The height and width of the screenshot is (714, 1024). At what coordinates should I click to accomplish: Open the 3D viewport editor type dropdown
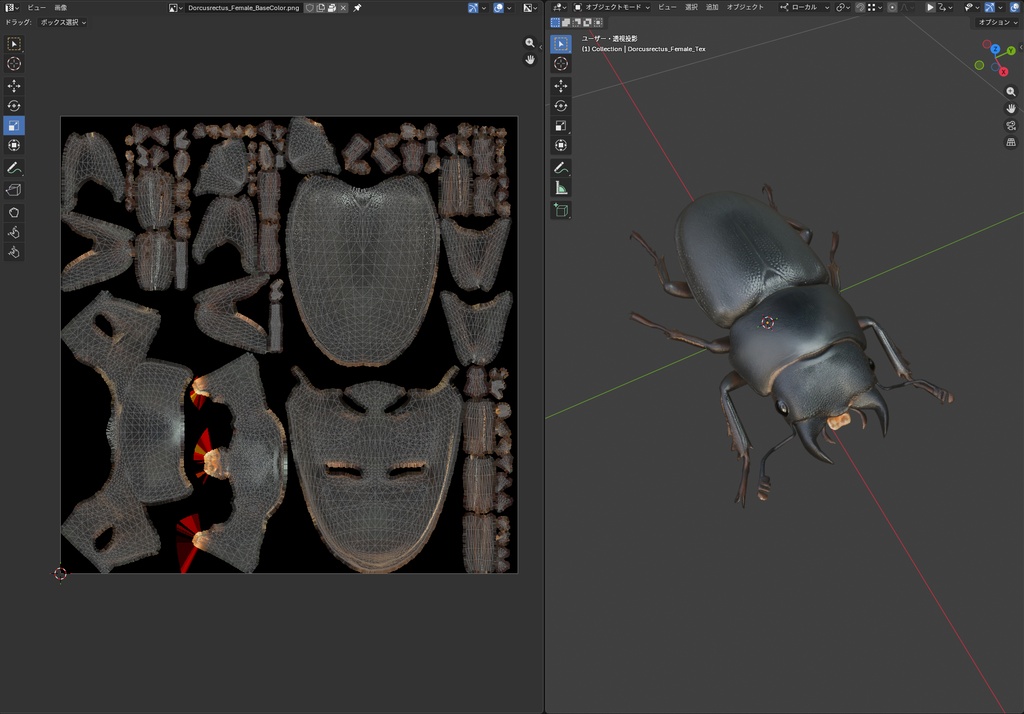click(x=559, y=7)
